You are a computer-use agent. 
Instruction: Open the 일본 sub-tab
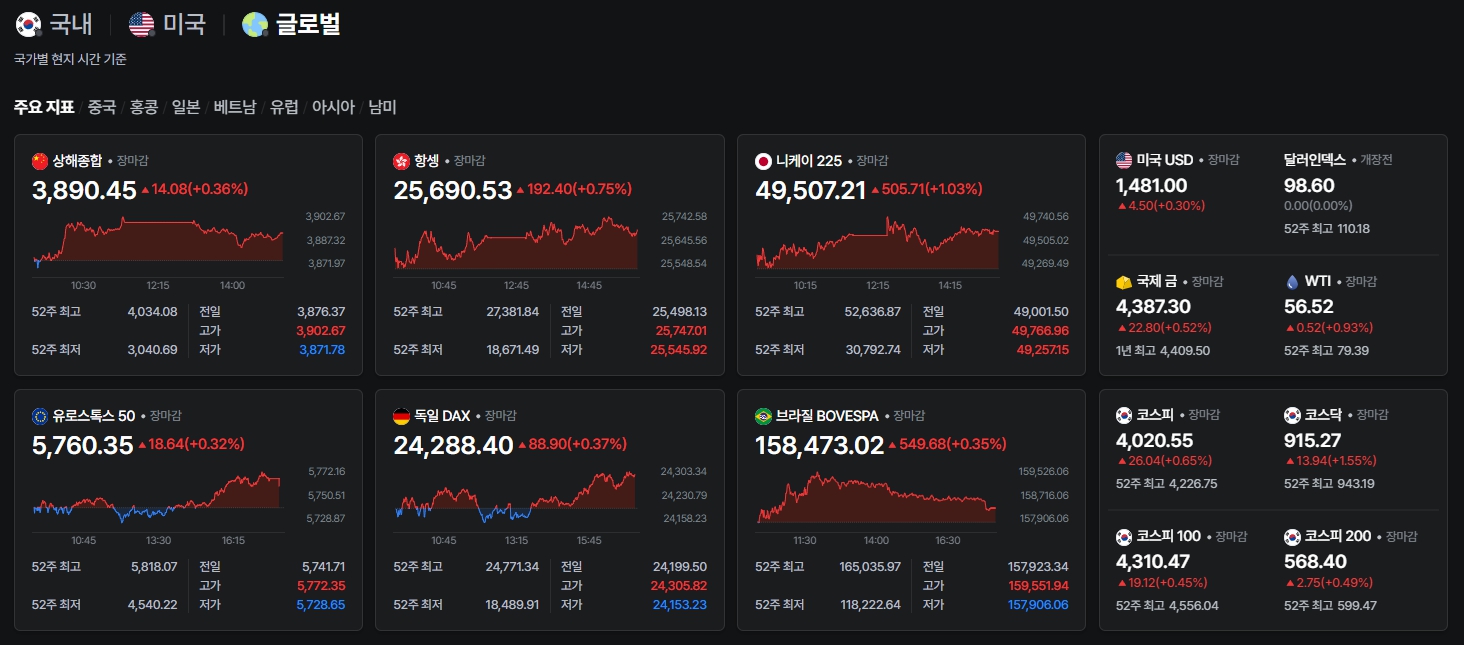(x=186, y=107)
